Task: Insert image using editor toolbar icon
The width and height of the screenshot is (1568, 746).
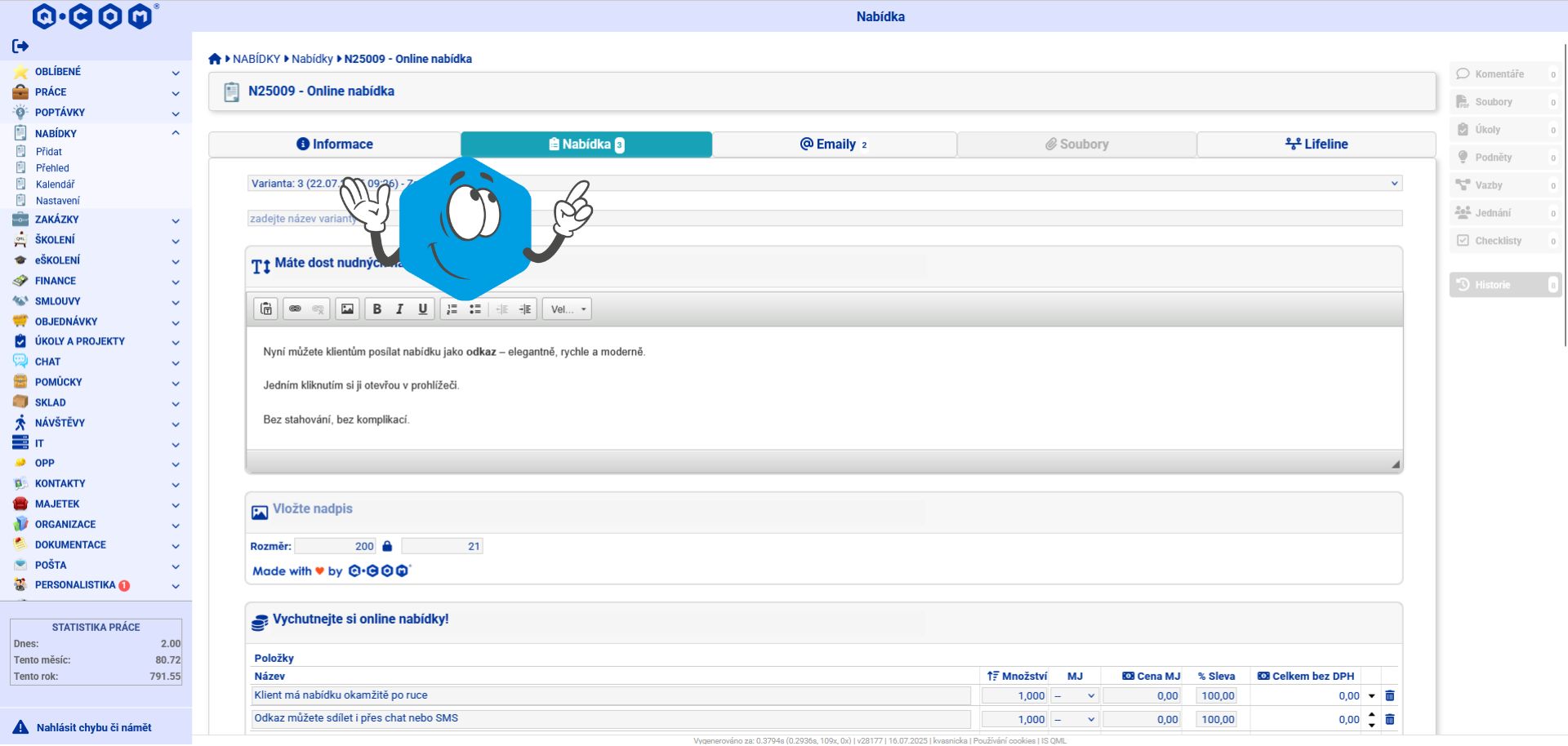Action: [x=347, y=309]
